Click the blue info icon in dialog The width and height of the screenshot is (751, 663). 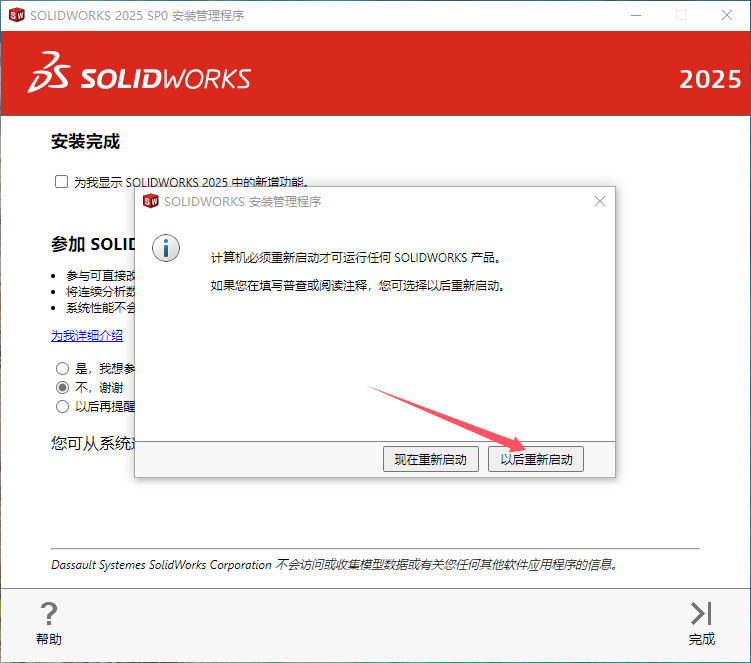point(165,248)
